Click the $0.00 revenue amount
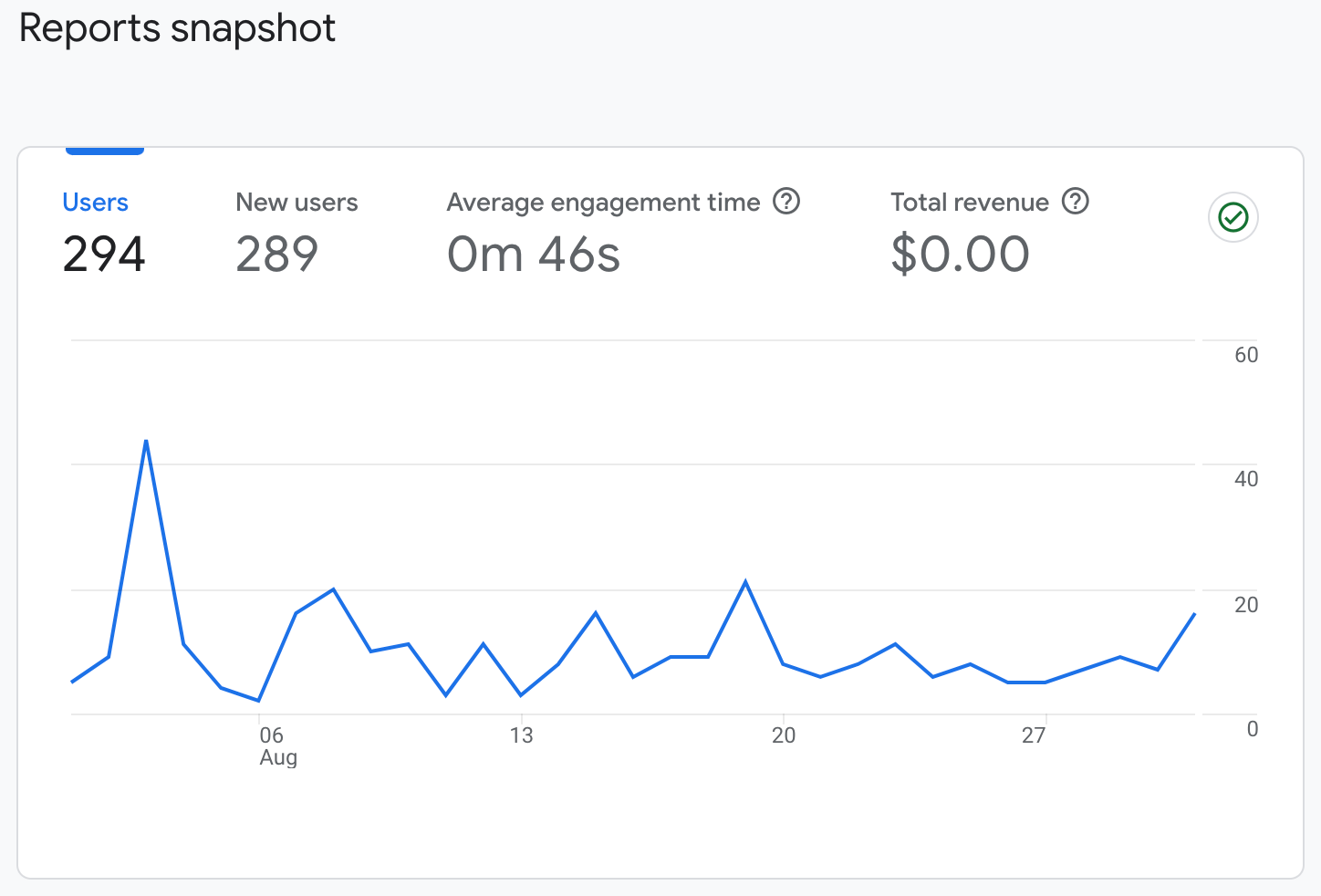The image size is (1321, 896). pos(961,254)
